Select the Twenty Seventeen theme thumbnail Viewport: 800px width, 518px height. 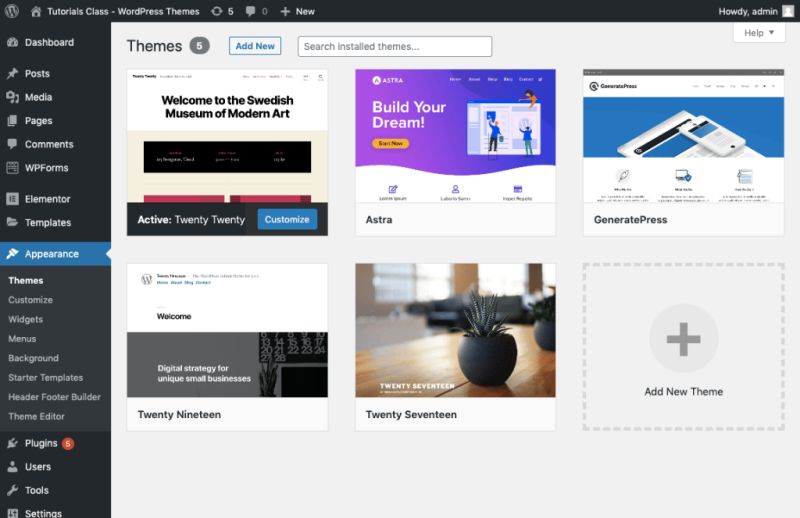[455, 330]
